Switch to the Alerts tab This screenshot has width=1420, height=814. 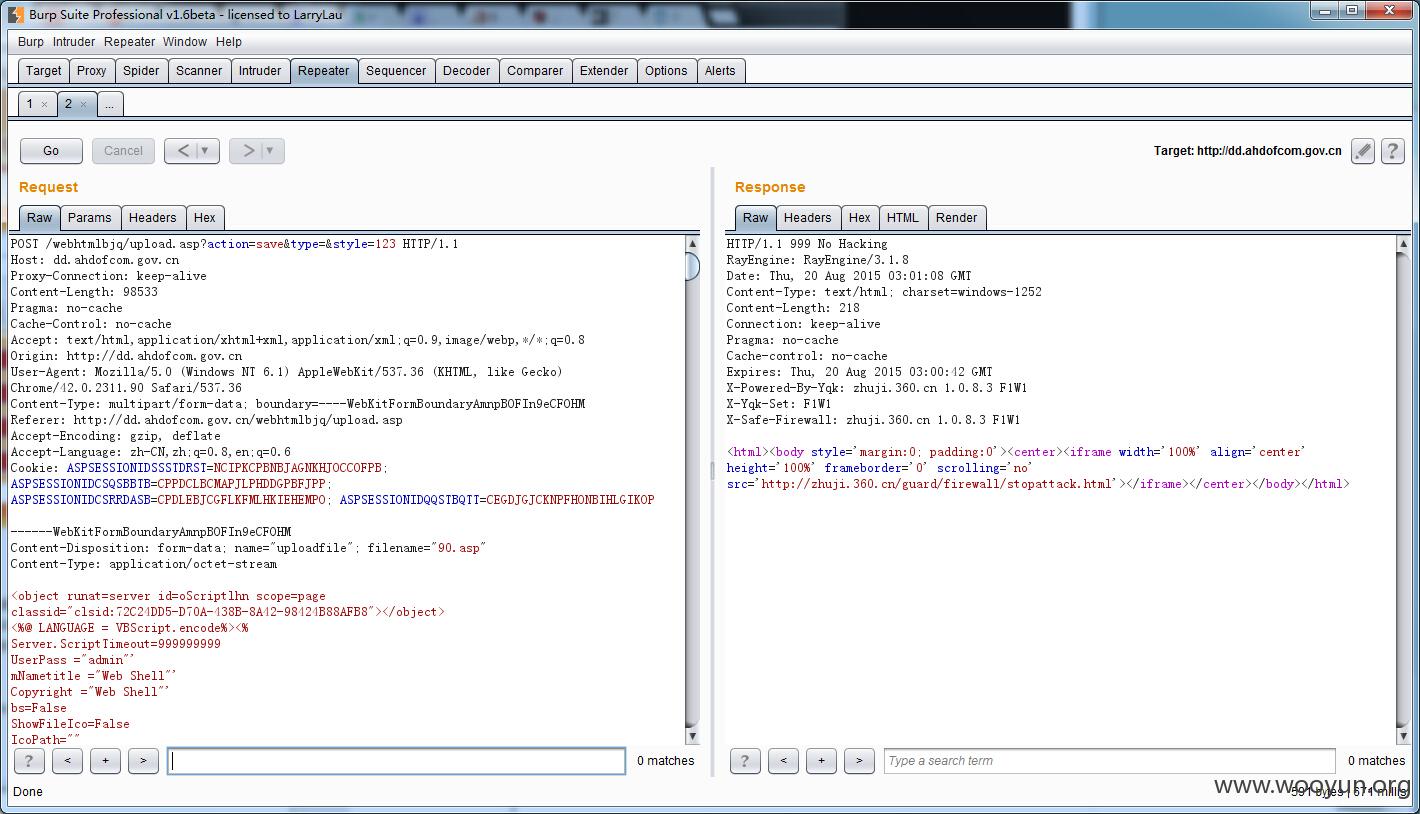coord(720,71)
